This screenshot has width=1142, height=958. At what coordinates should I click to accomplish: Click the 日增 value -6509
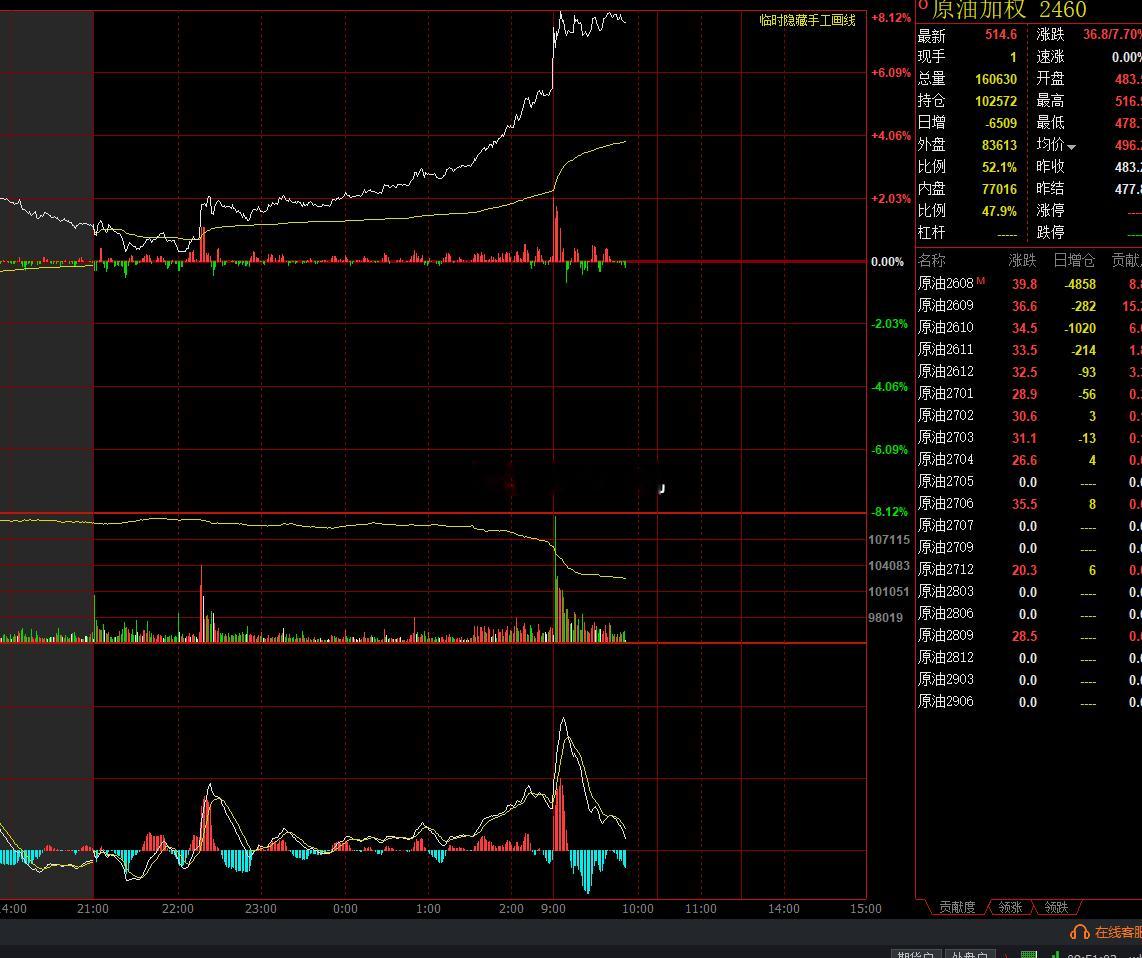pyautogui.click(x=1001, y=122)
